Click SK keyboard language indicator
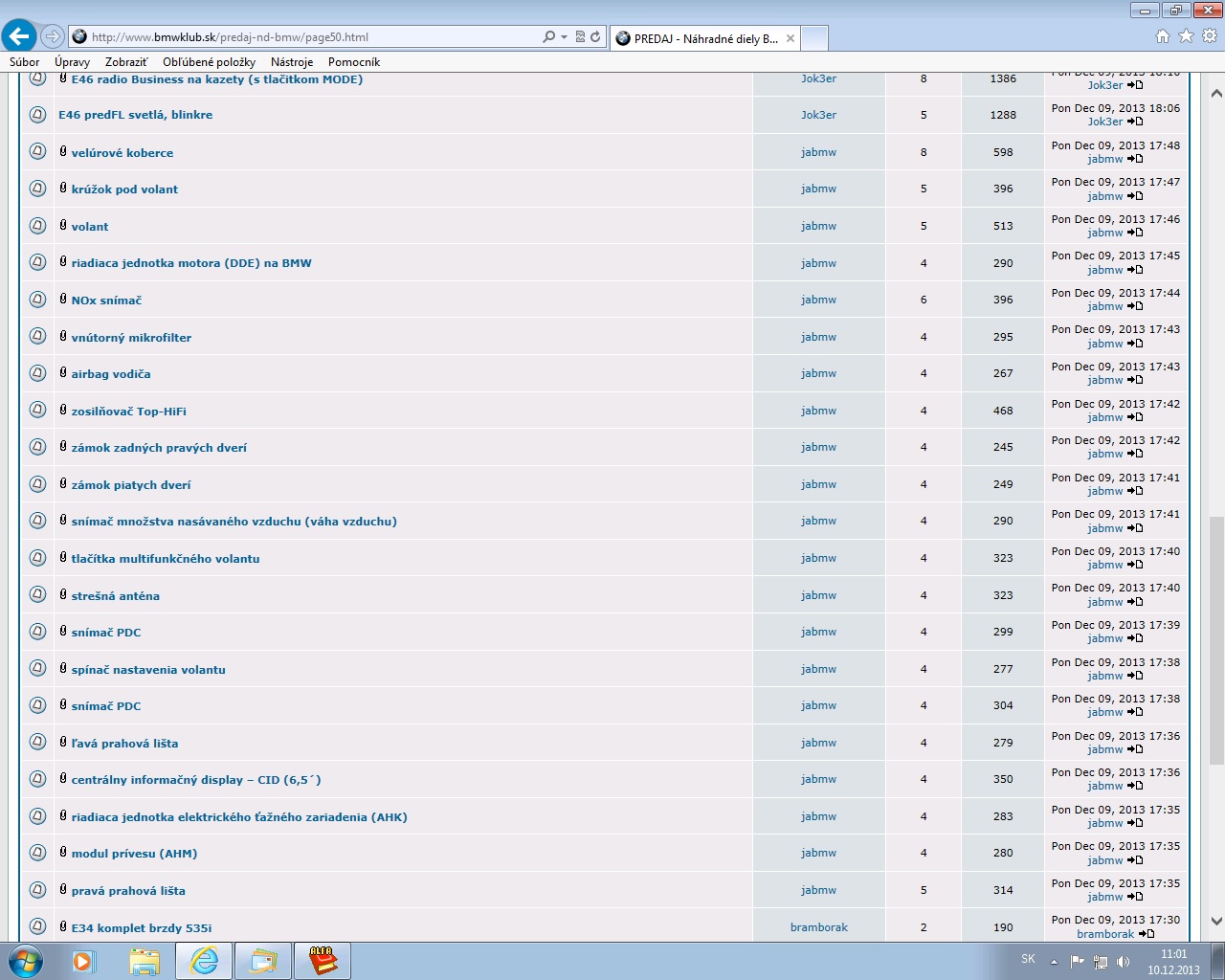The image size is (1225, 980). [1028, 959]
